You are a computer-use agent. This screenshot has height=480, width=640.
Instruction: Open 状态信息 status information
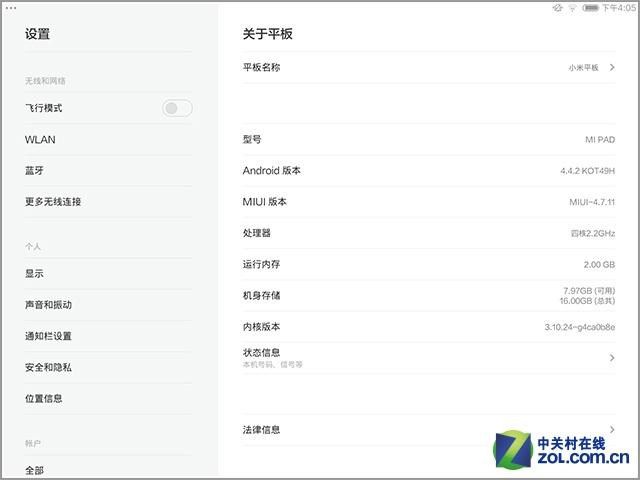coord(429,358)
